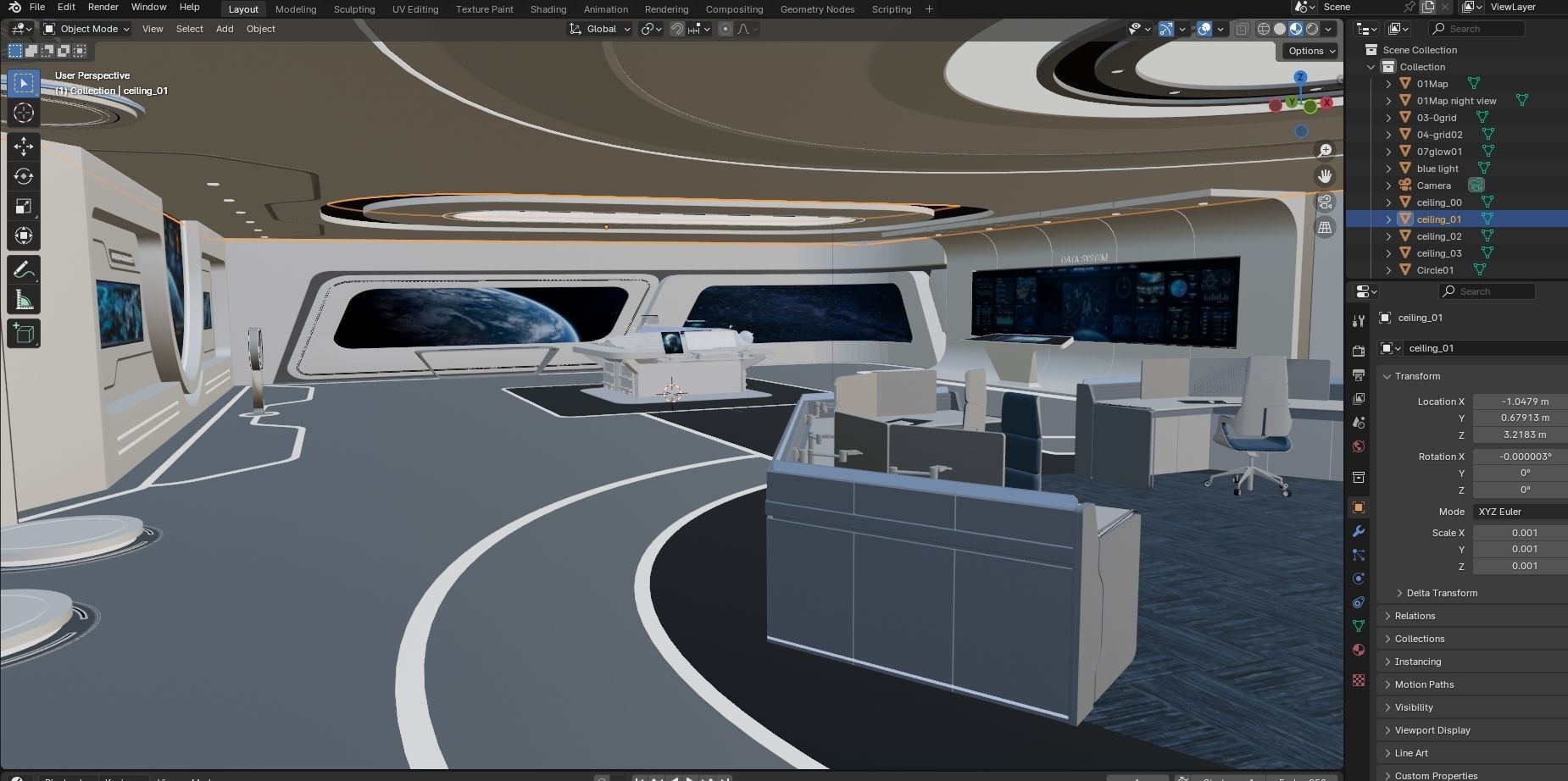
Task: Open the Object Data mesh tab
Action: tap(1359, 626)
